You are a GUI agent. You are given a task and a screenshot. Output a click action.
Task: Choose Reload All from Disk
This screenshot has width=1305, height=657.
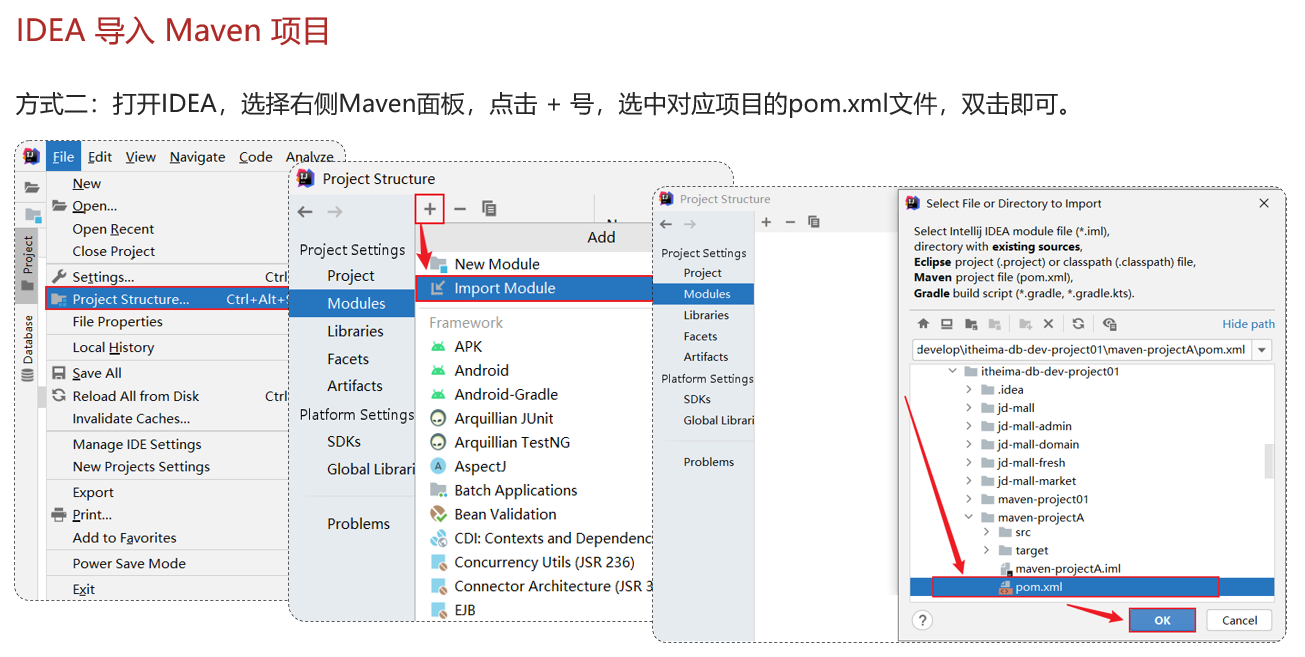[x=167, y=396]
